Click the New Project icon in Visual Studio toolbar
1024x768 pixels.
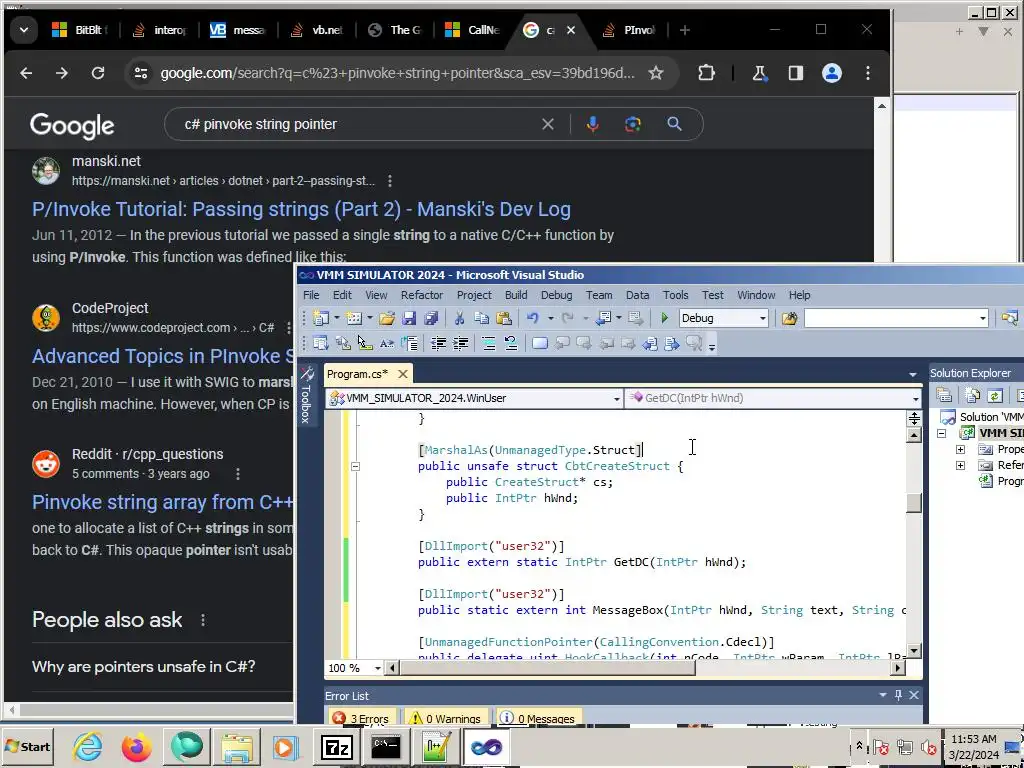pyautogui.click(x=320, y=318)
